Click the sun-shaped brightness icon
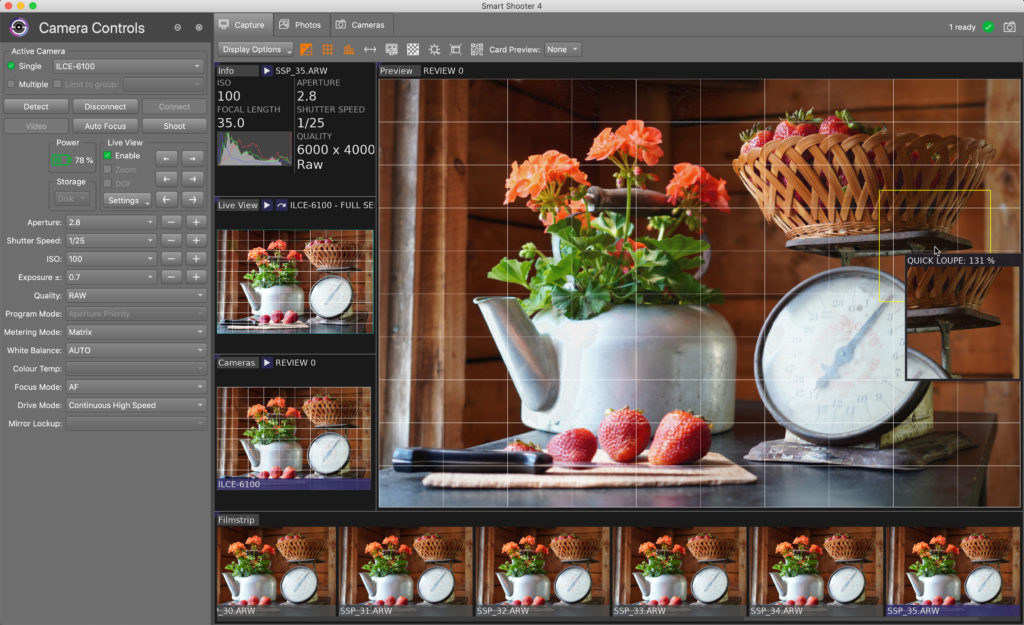This screenshot has height=625, width=1024. pyautogui.click(x=434, y=49)
